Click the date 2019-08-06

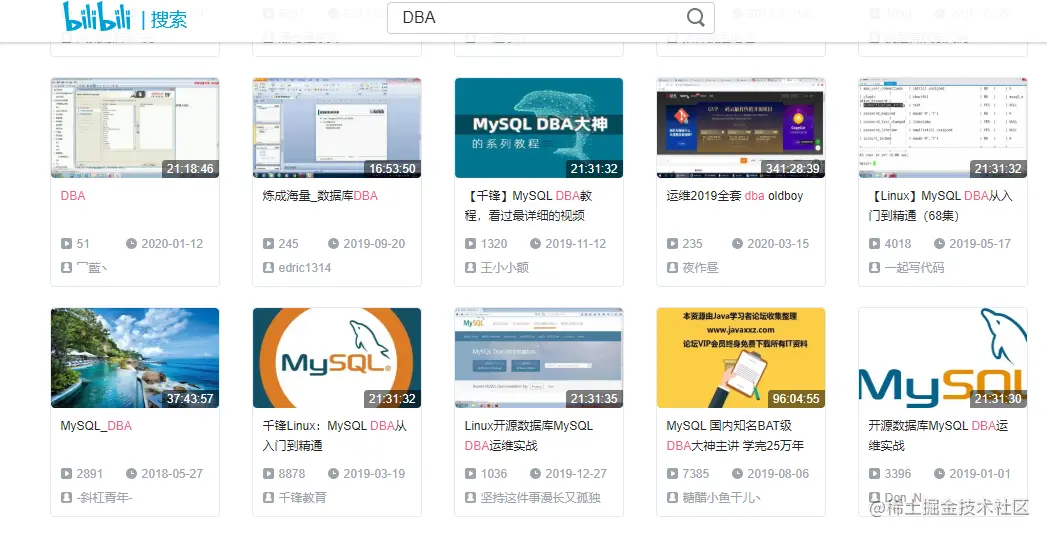coord(778,474)
